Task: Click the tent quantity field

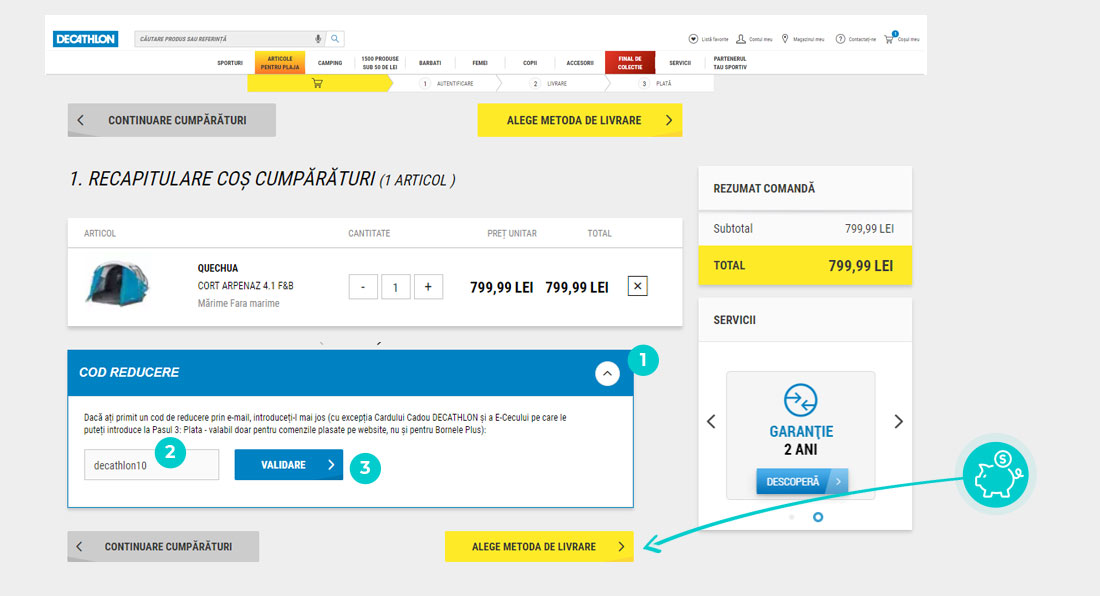Action: 396,287
